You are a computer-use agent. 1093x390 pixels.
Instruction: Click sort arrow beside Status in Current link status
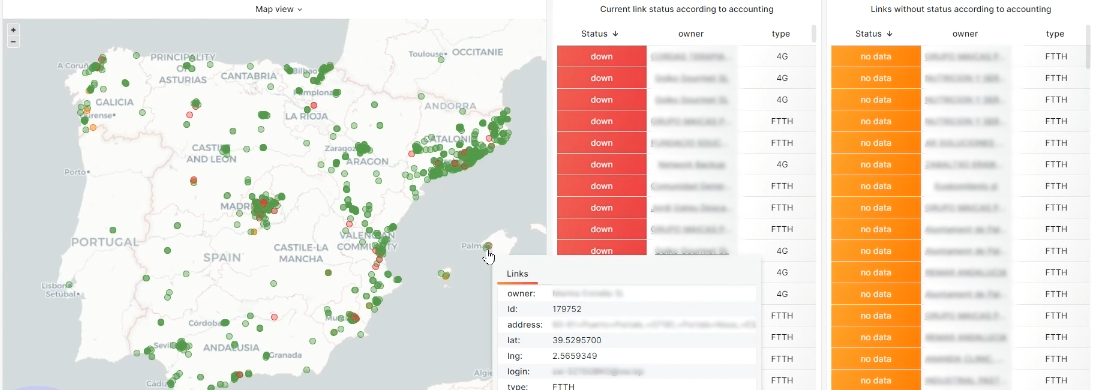(x=616, y=33)
